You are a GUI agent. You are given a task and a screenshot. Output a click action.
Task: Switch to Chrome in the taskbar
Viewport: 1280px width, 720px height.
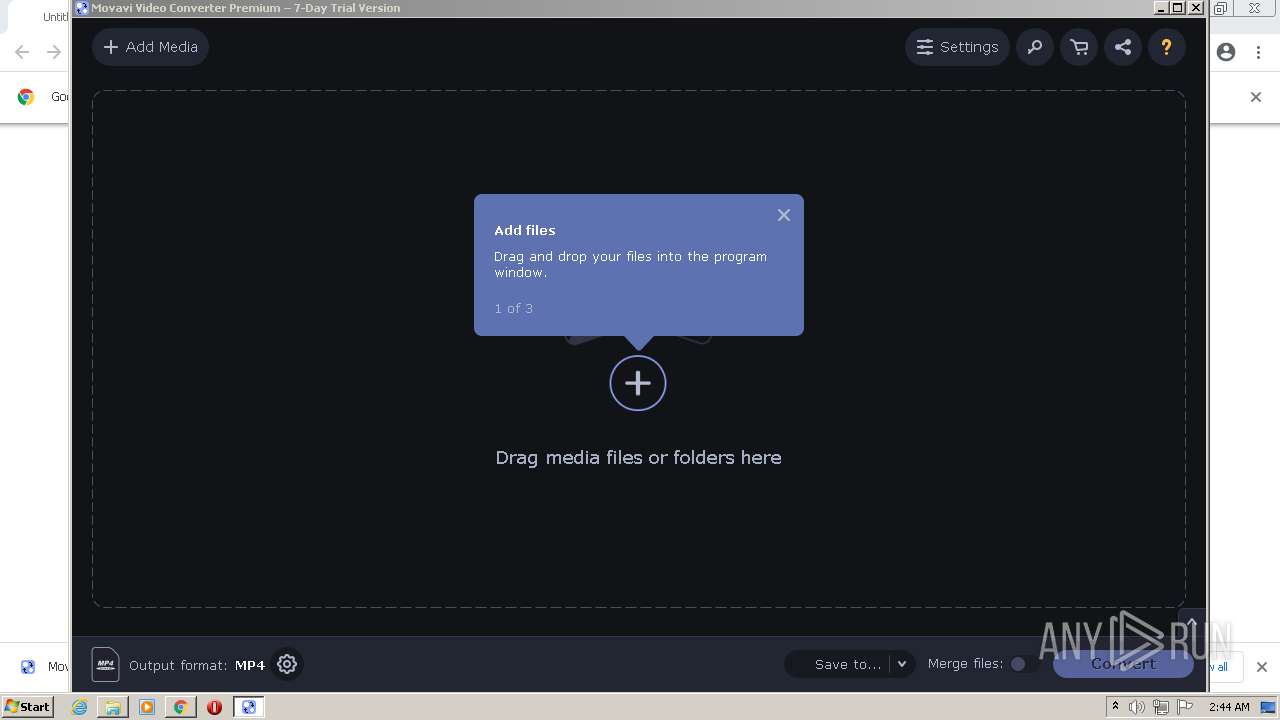(x=180, y=707)
